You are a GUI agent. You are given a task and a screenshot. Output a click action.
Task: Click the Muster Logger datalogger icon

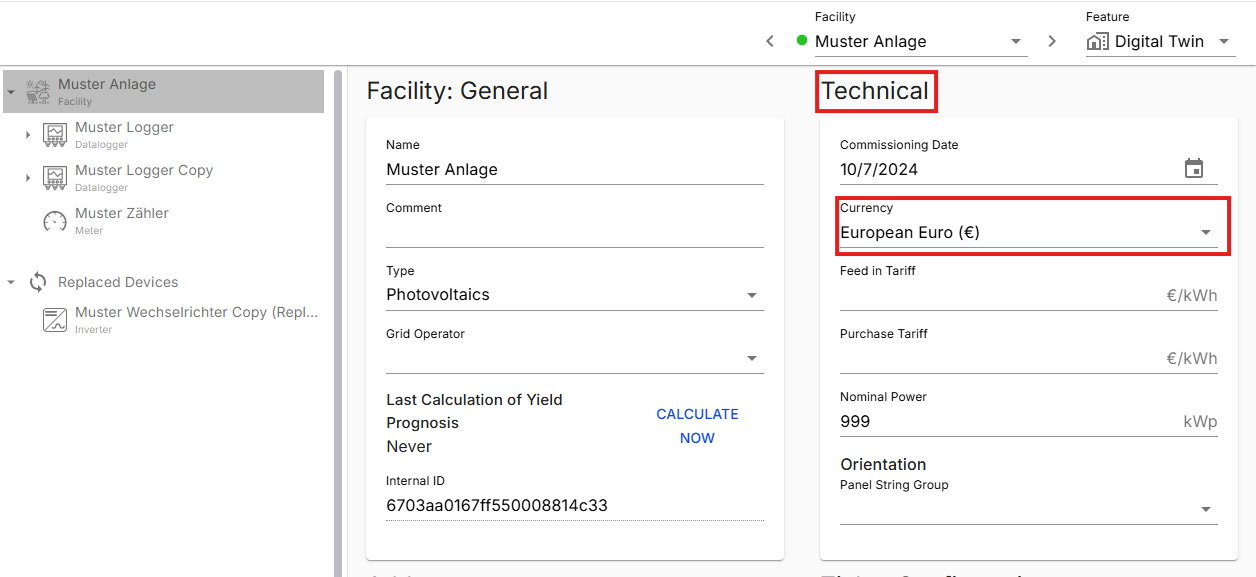coord(55,135)
